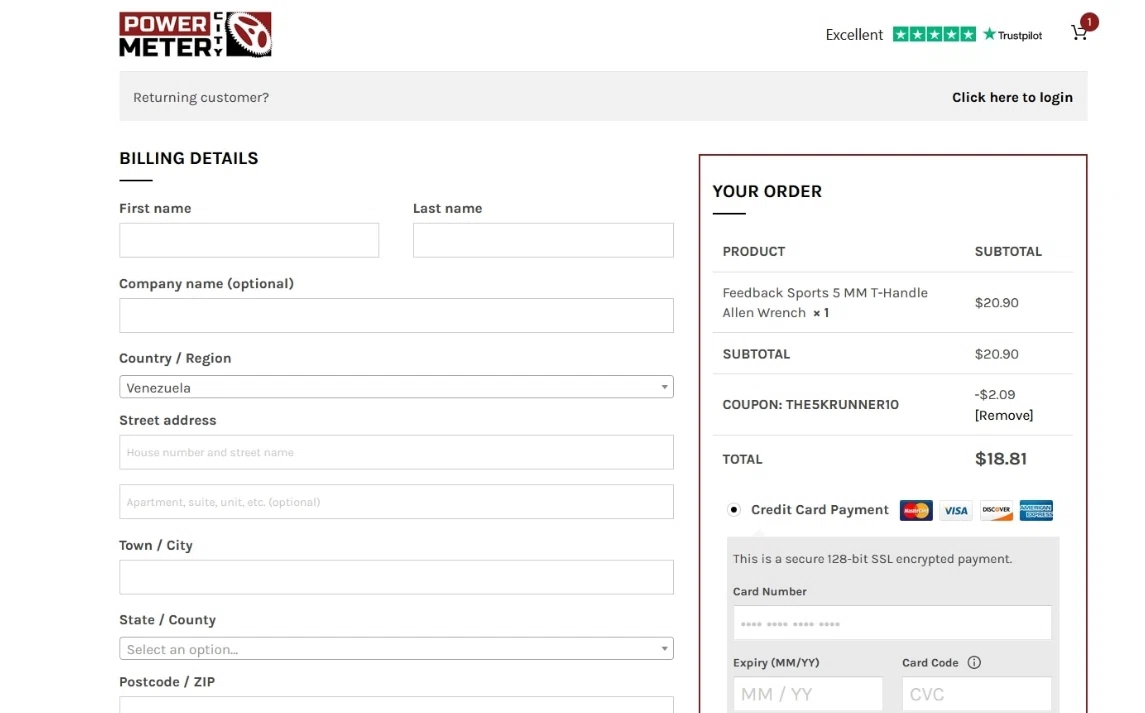Click the COUPON: THE5KRUNNER10 label
Viewport: 1145px width, 713px height.
[x=811, y=405]
